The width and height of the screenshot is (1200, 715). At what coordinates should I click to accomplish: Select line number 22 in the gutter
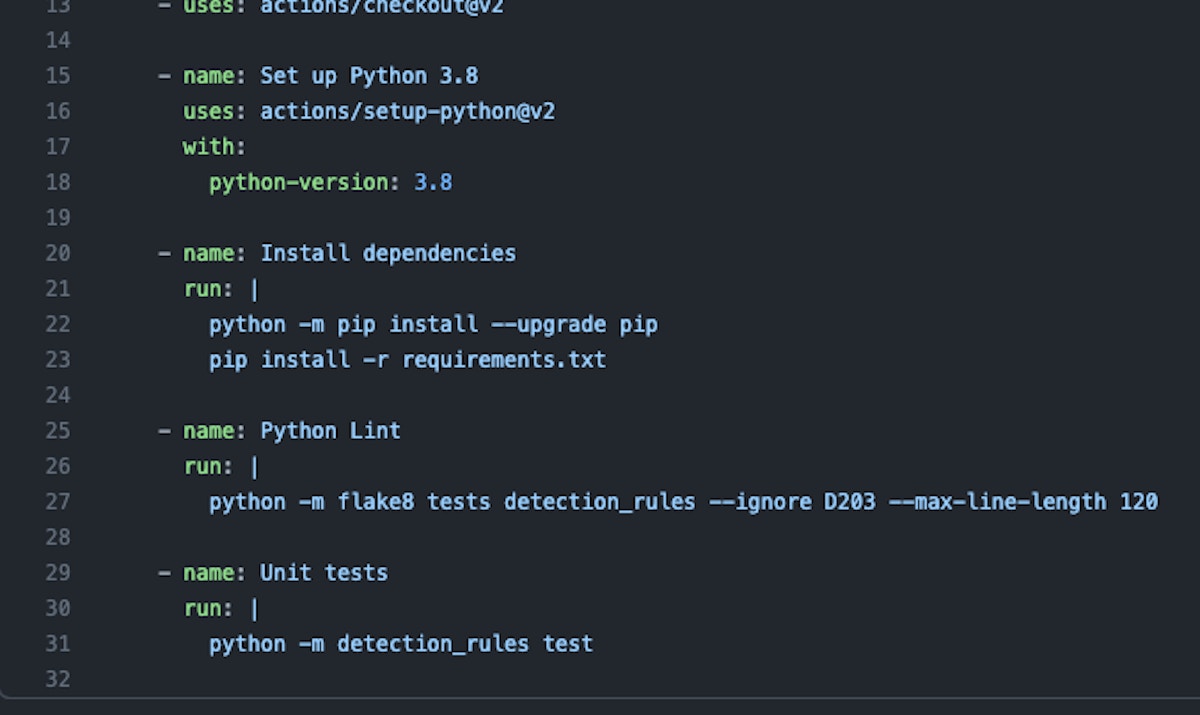click(x=58, y=324)
